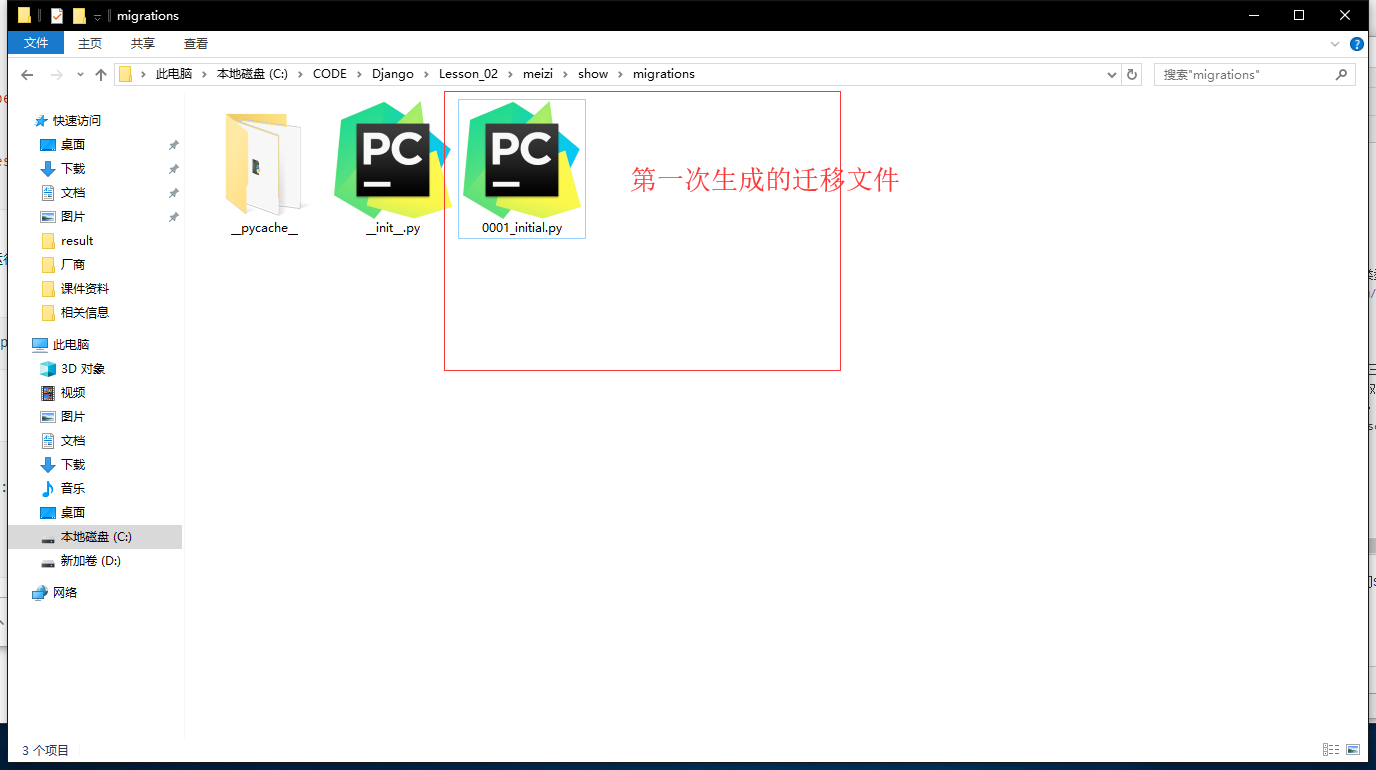Open the 文件 ribbon tab
Screen dimensions: 1376x770
point(36,43)
